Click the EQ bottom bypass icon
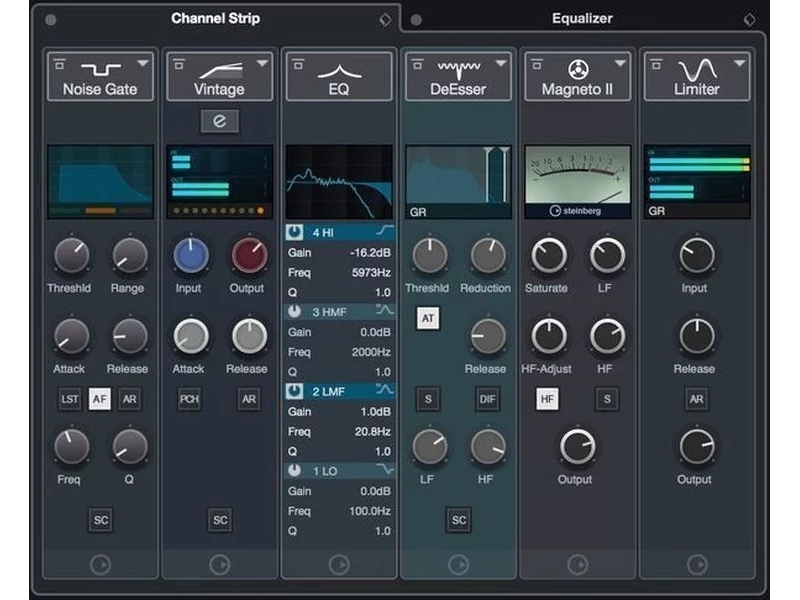Image resolution: width=800 pixels, height=600 pixels. click(339, 565)
